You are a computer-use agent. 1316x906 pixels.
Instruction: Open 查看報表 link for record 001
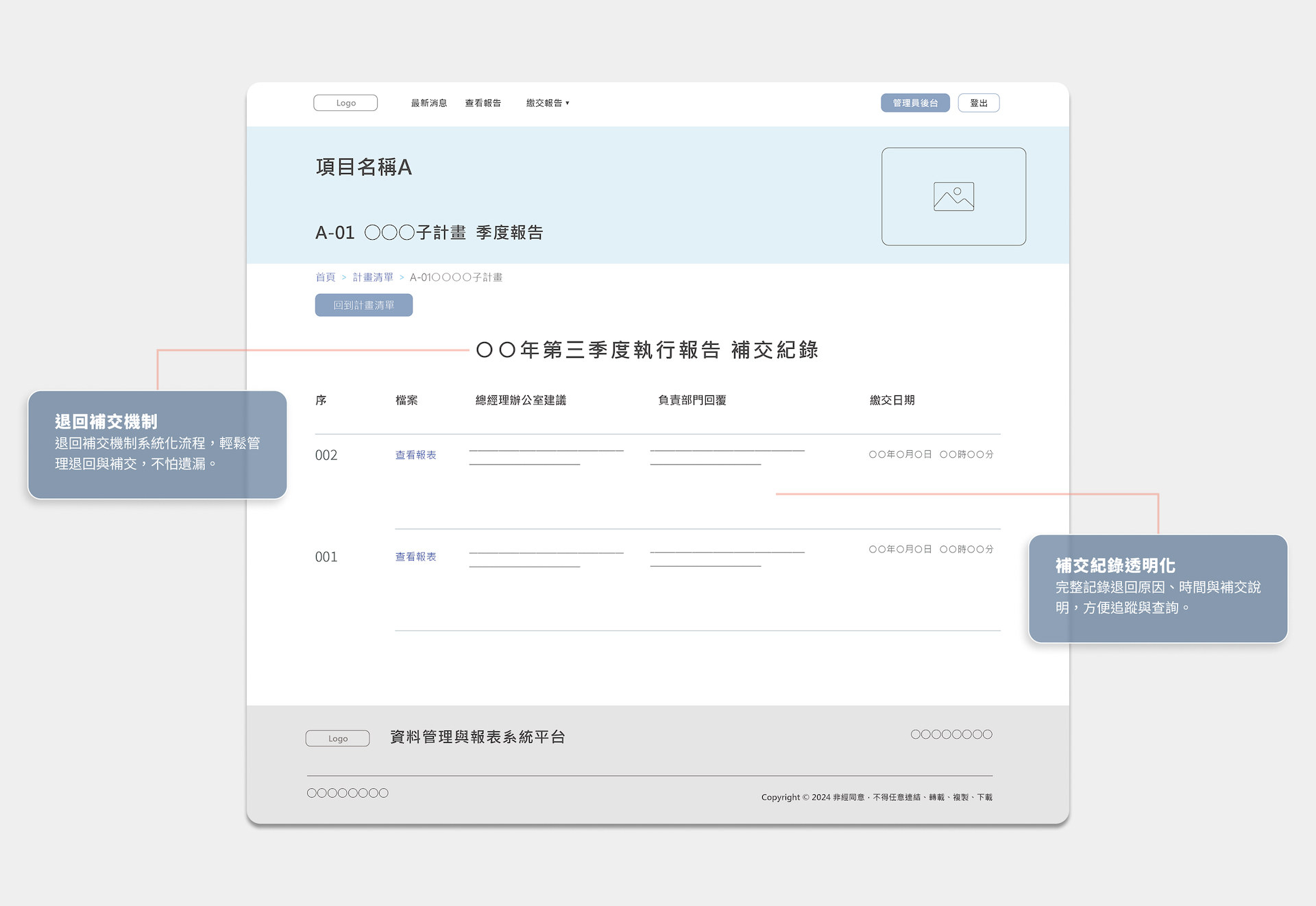click(x=415, y=556)
